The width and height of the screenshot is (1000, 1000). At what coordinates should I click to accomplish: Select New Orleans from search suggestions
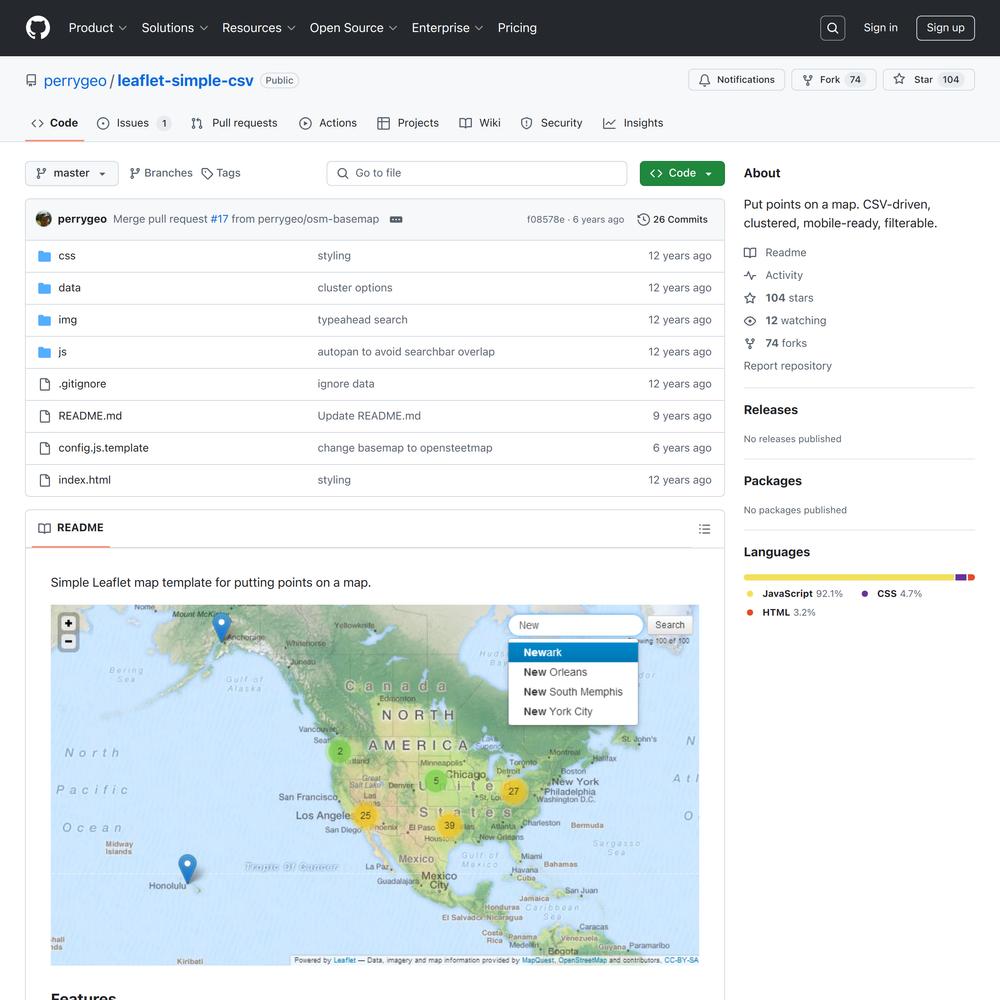[x=573, y=672]
